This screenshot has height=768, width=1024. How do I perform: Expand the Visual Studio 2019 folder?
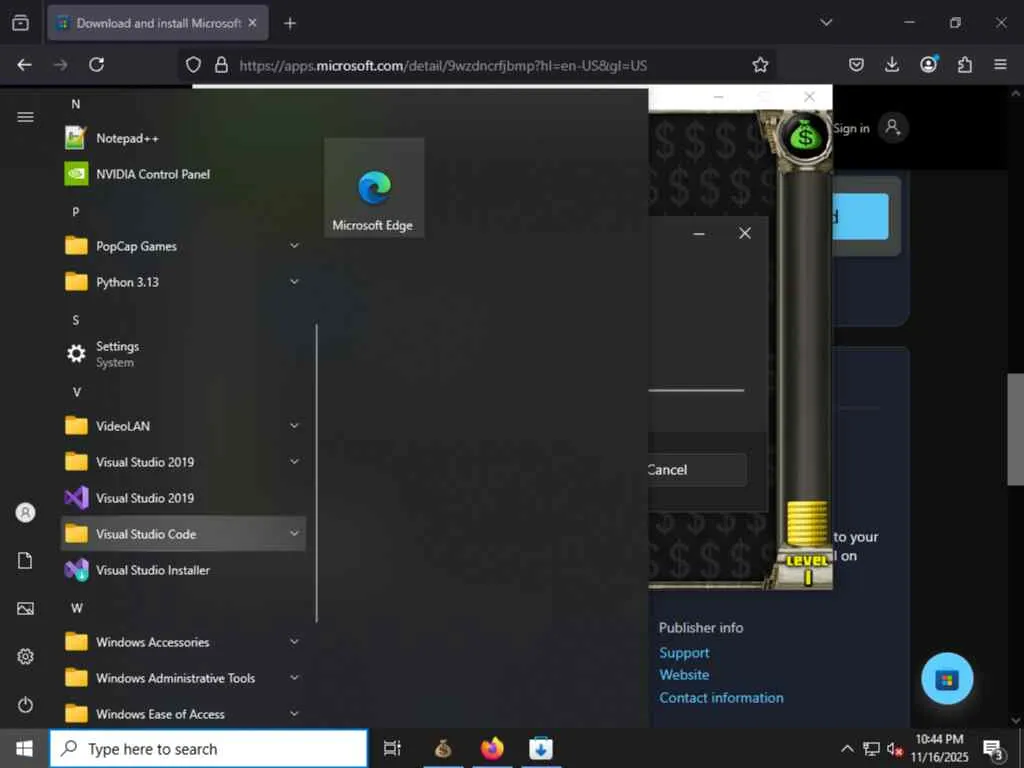183,462
